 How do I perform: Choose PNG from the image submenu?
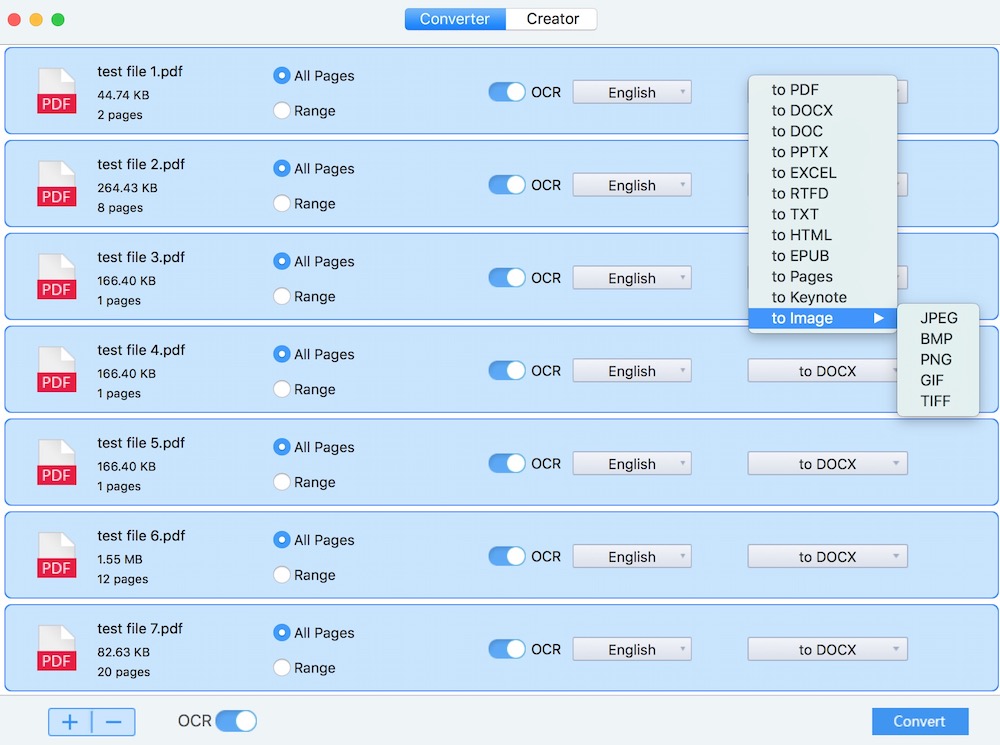point(936,360)
